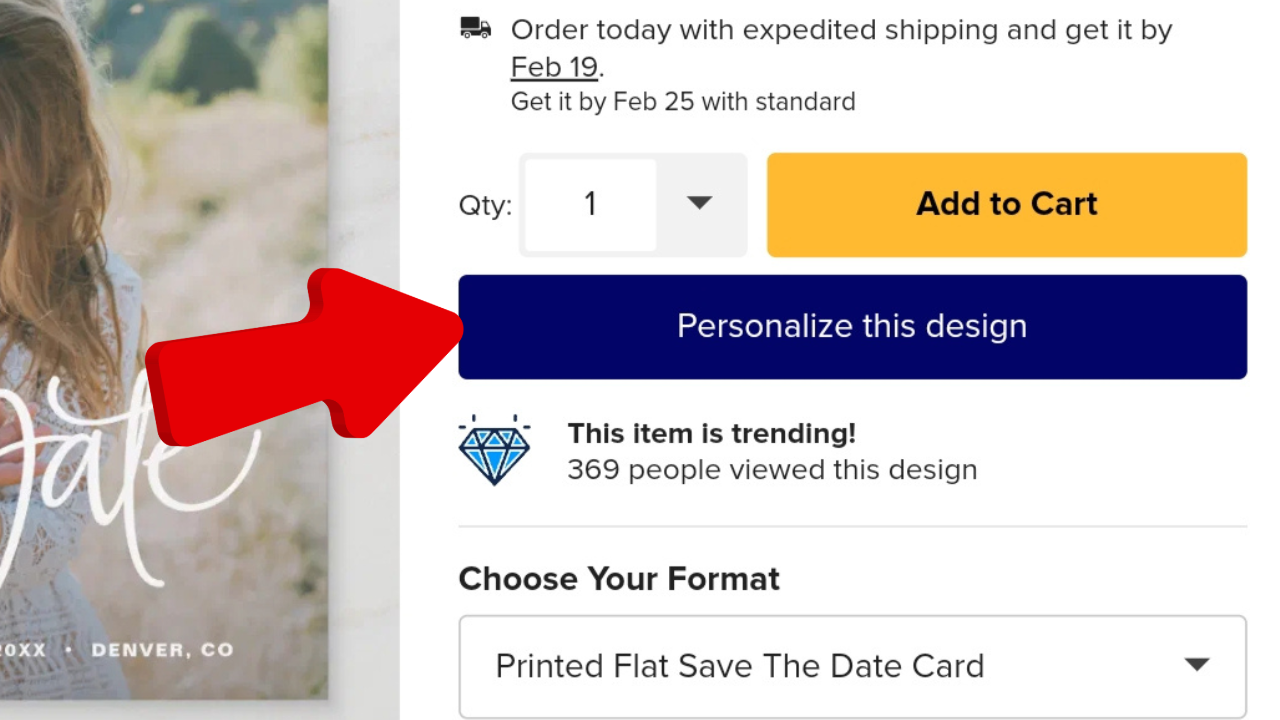The image size is (1280, 720).
Task: Open the quantity selector chevron
Action: (x=699, y=203)
